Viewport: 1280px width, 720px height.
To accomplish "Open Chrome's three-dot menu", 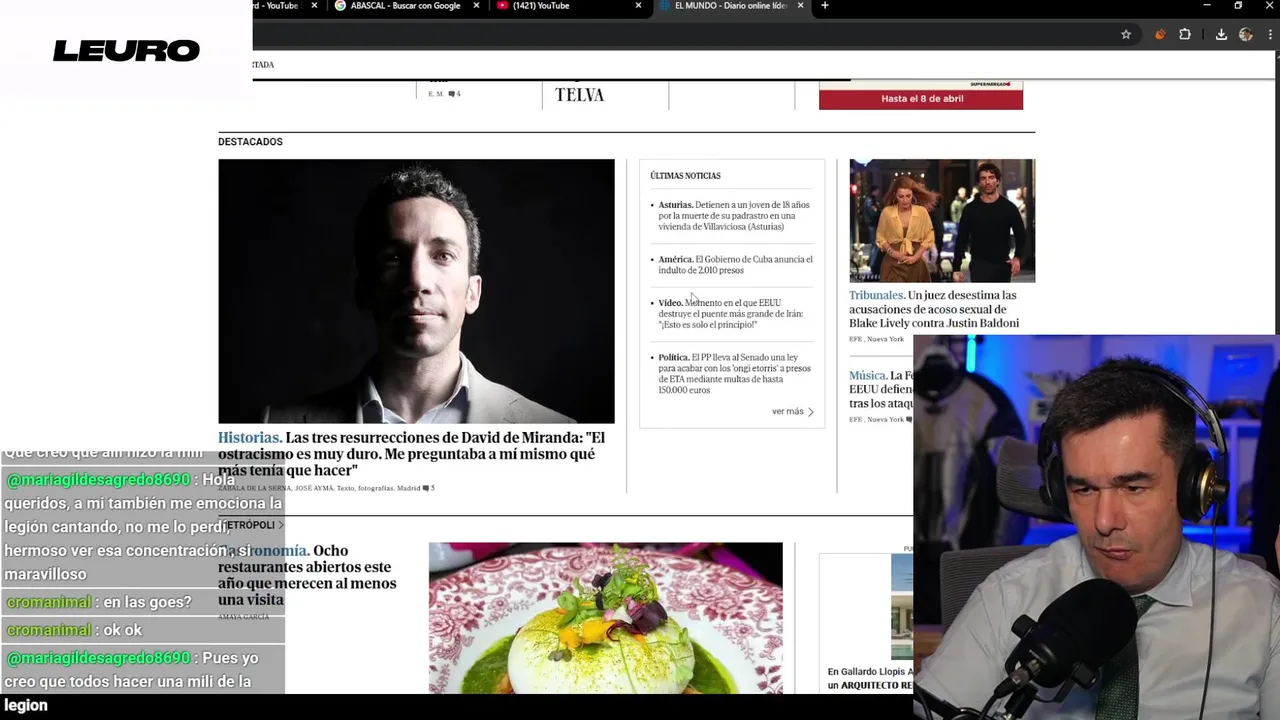I will coord(1272,34).
